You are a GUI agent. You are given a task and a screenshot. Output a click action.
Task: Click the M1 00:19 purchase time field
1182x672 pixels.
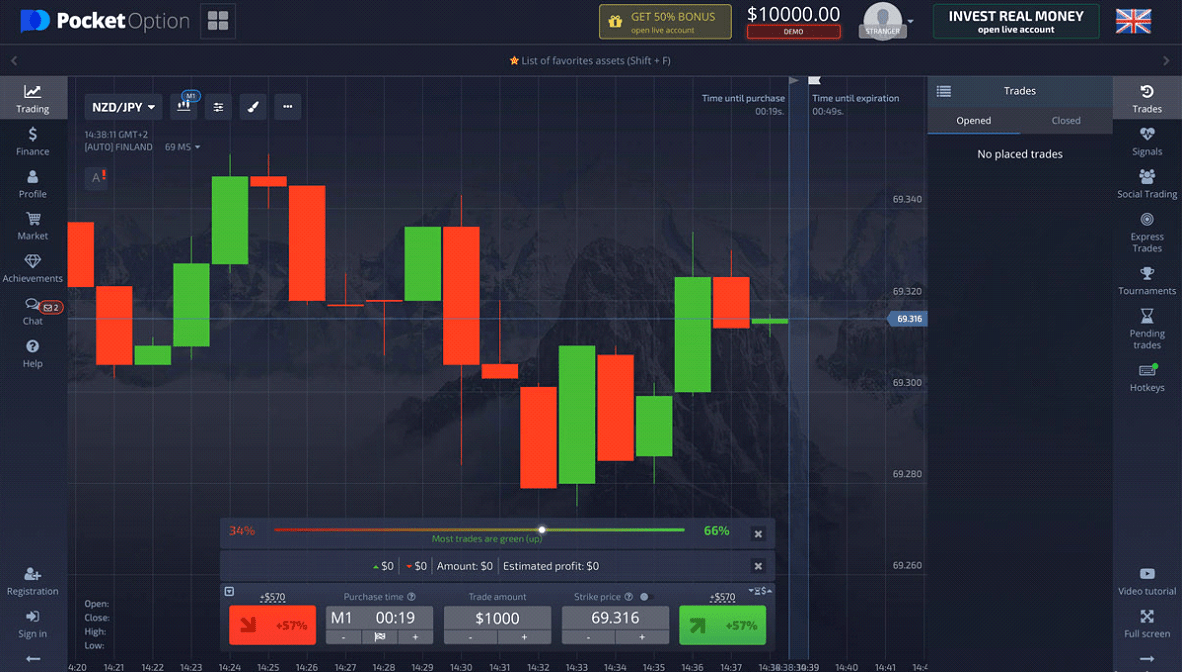(x=379, y=618)
